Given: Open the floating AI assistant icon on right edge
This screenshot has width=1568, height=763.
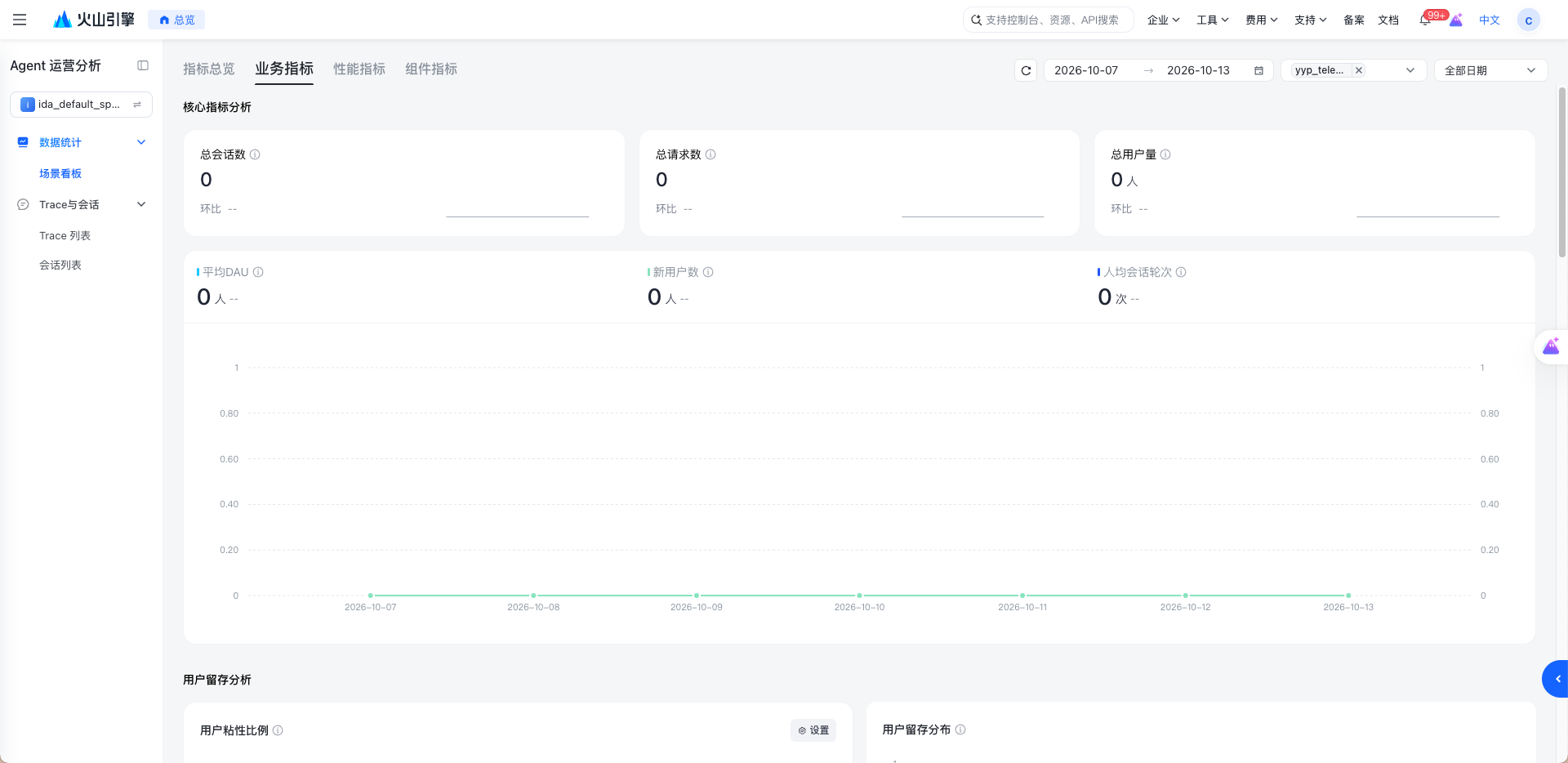Looking at the screenshot, I should pos(1551,347).
